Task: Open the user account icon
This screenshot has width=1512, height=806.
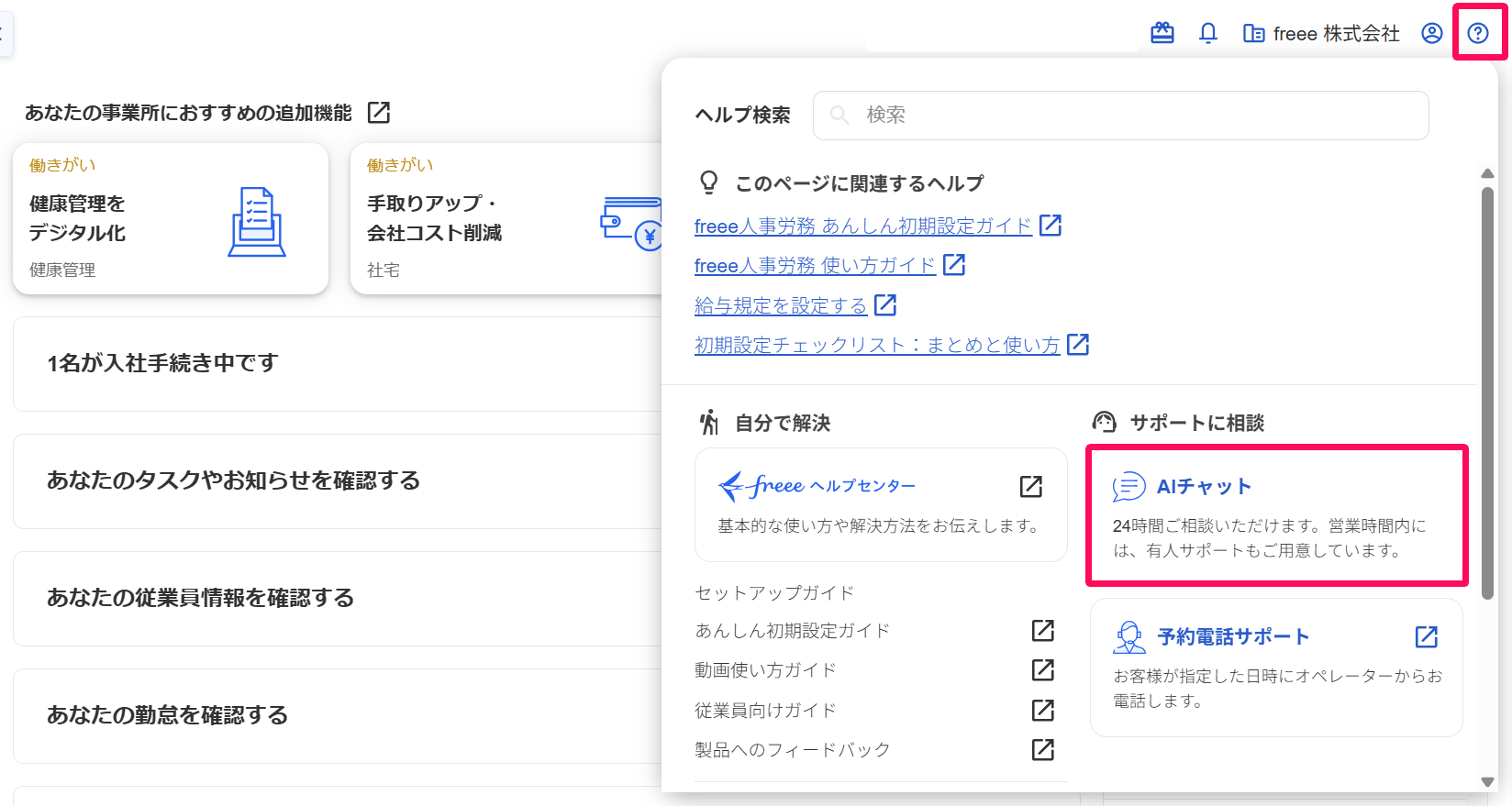Action: tap(1432, 34)
